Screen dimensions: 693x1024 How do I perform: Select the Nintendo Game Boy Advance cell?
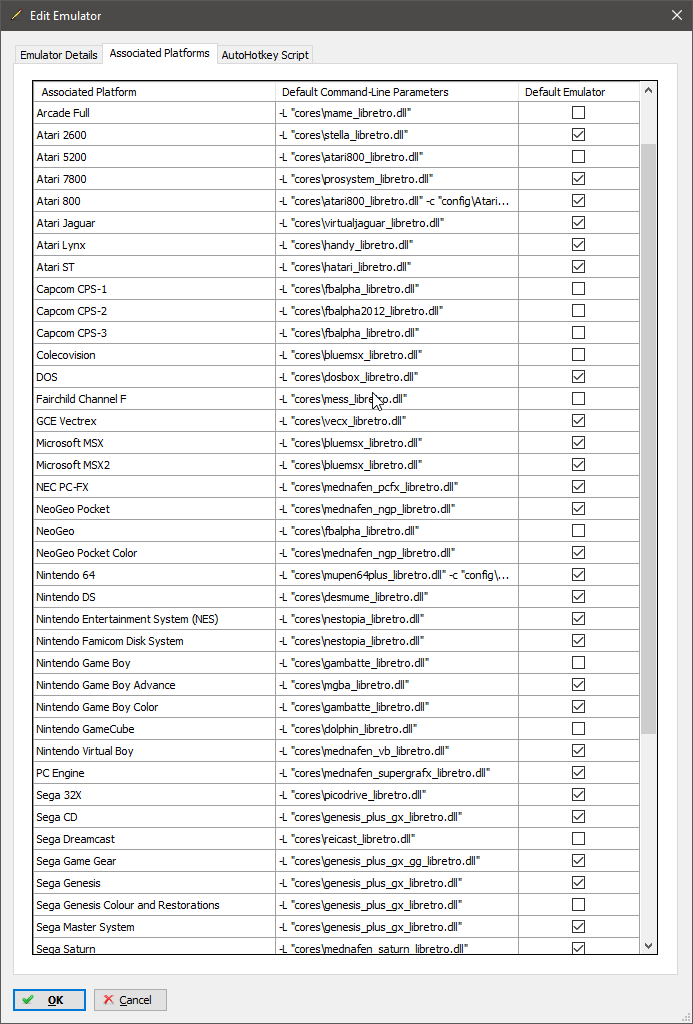[154, 685]
